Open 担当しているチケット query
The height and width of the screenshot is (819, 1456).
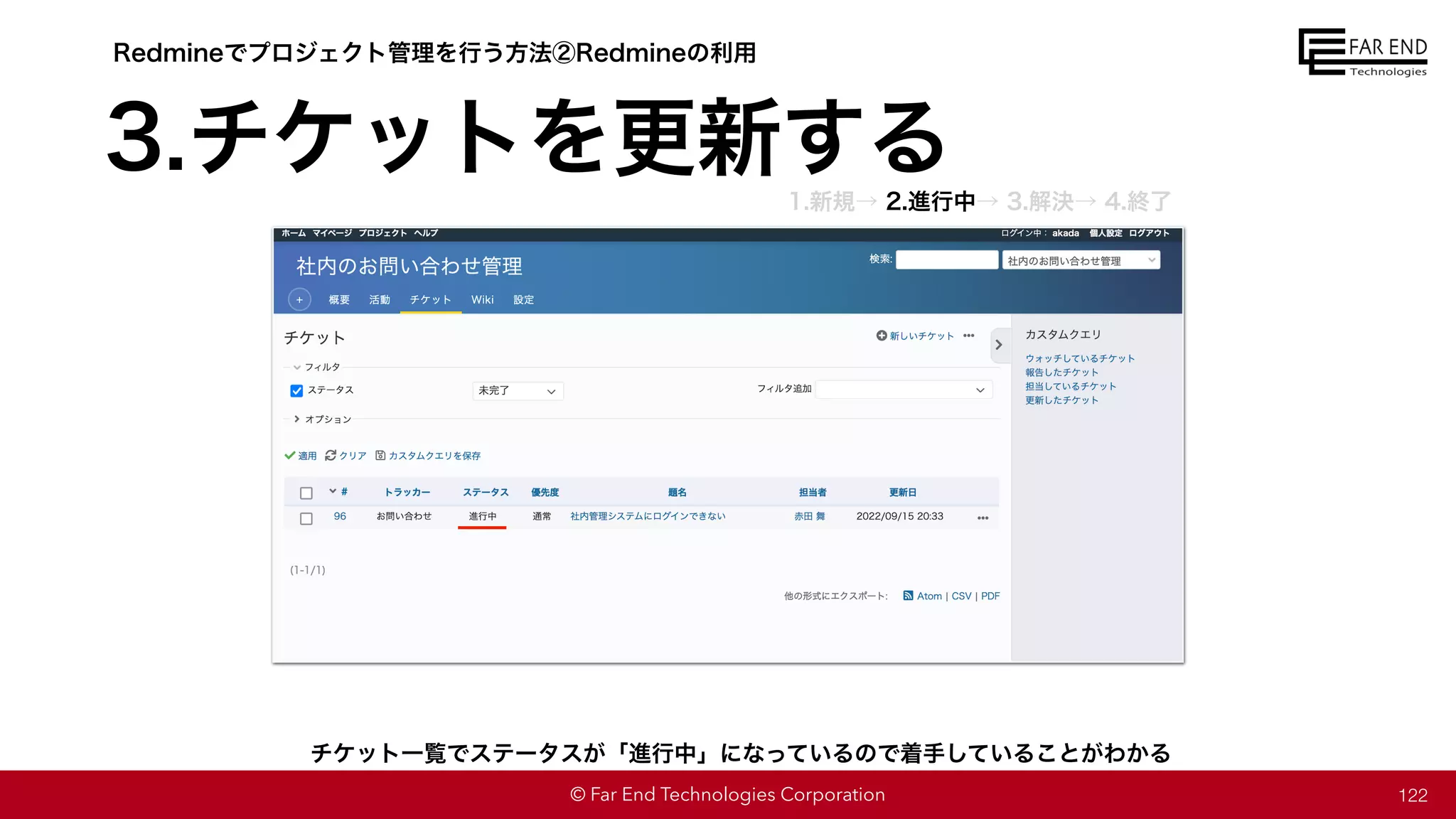[1071, 387]
